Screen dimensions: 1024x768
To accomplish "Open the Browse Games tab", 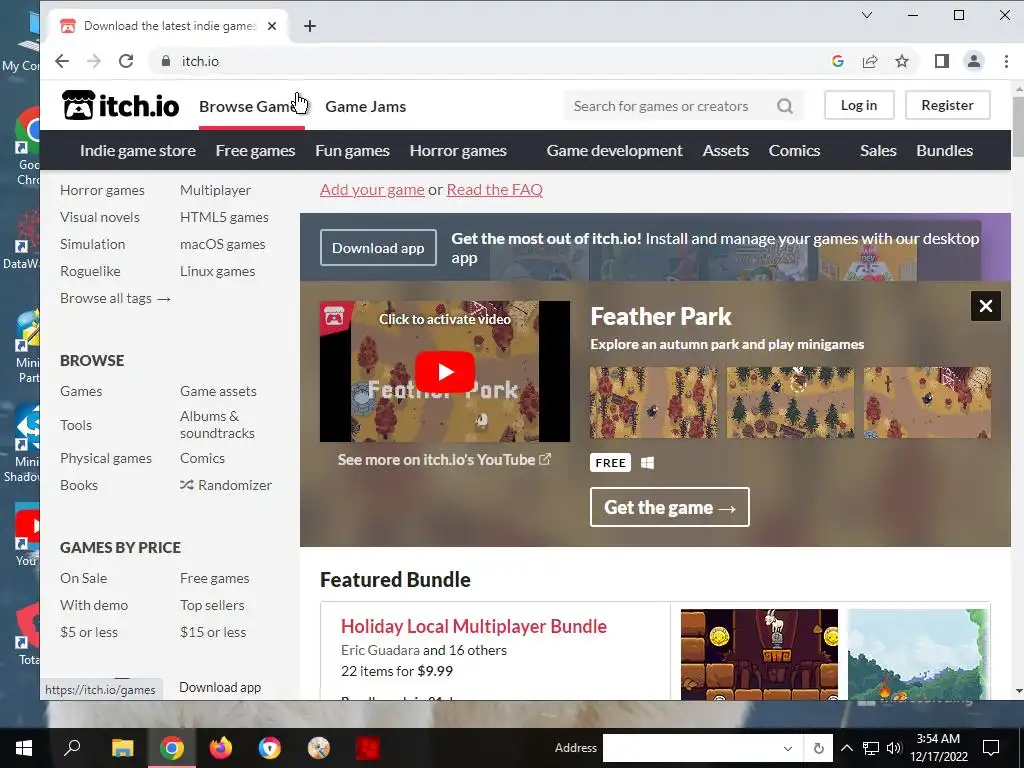I will [x=251, y=106].
